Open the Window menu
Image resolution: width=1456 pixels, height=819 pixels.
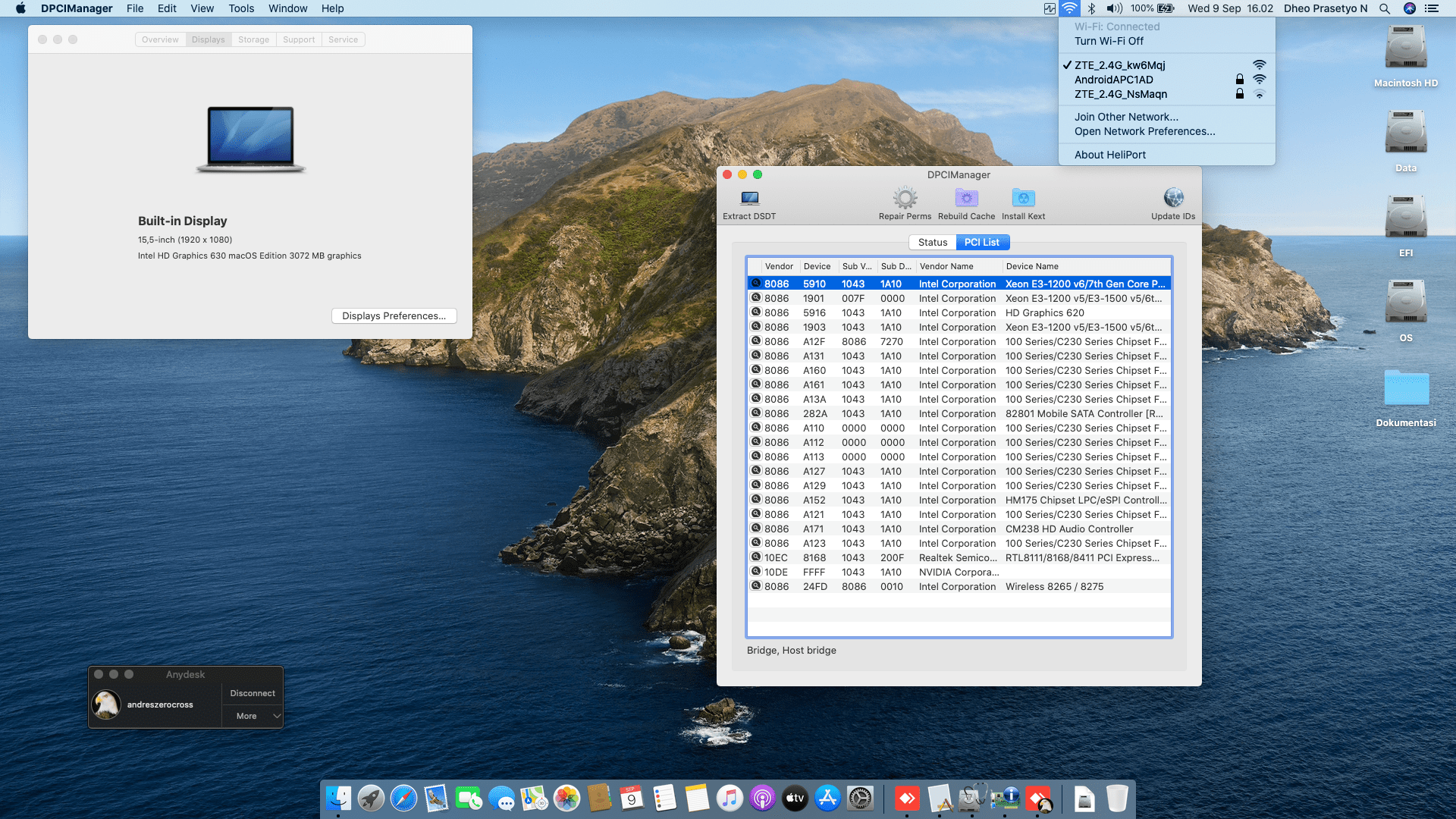point(287,8)
